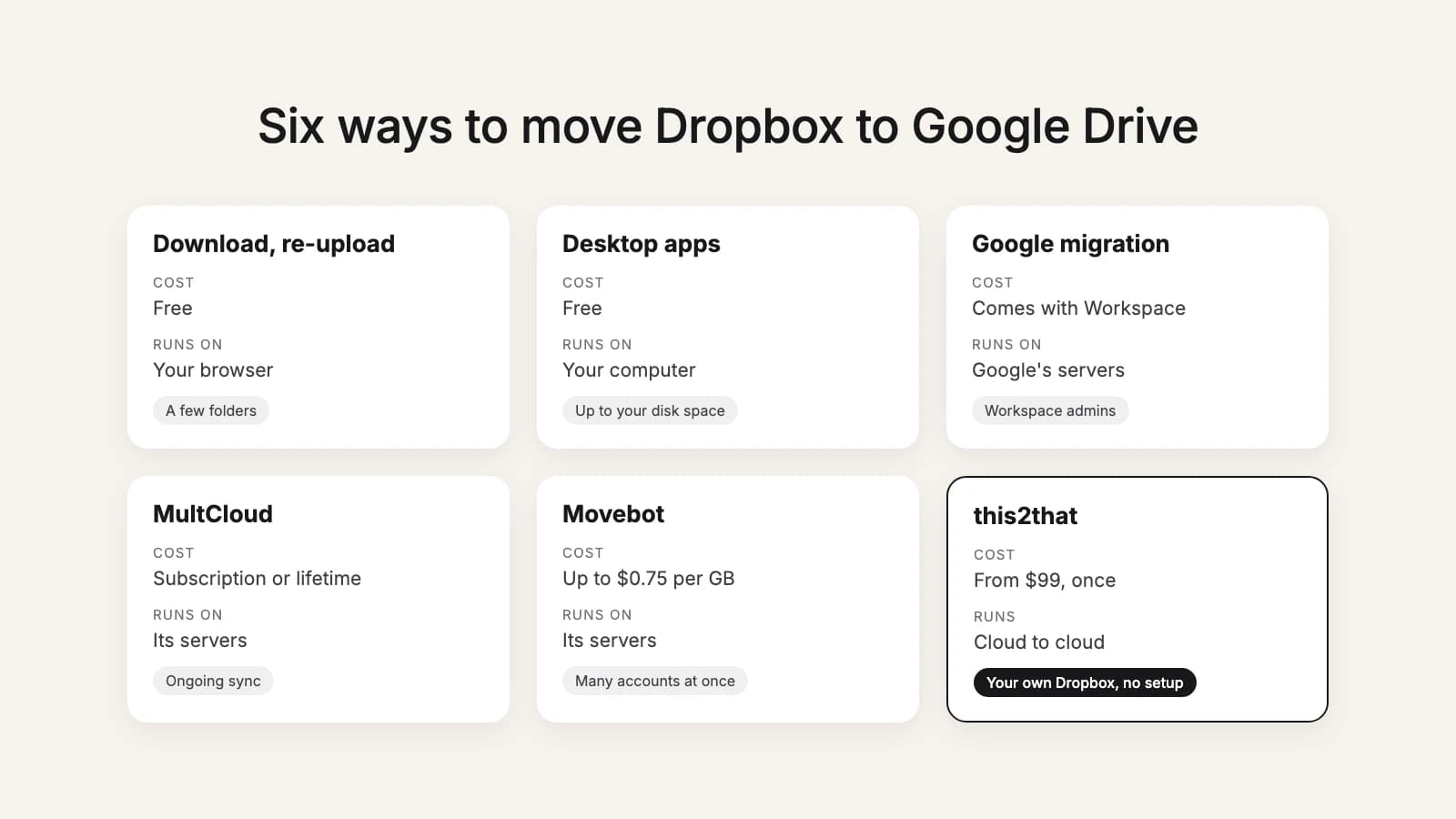Image resolution: width=1456 pixels, height=819 pixels.
Task: Click the 'Movebot' card title
Action: click(613, 514)
